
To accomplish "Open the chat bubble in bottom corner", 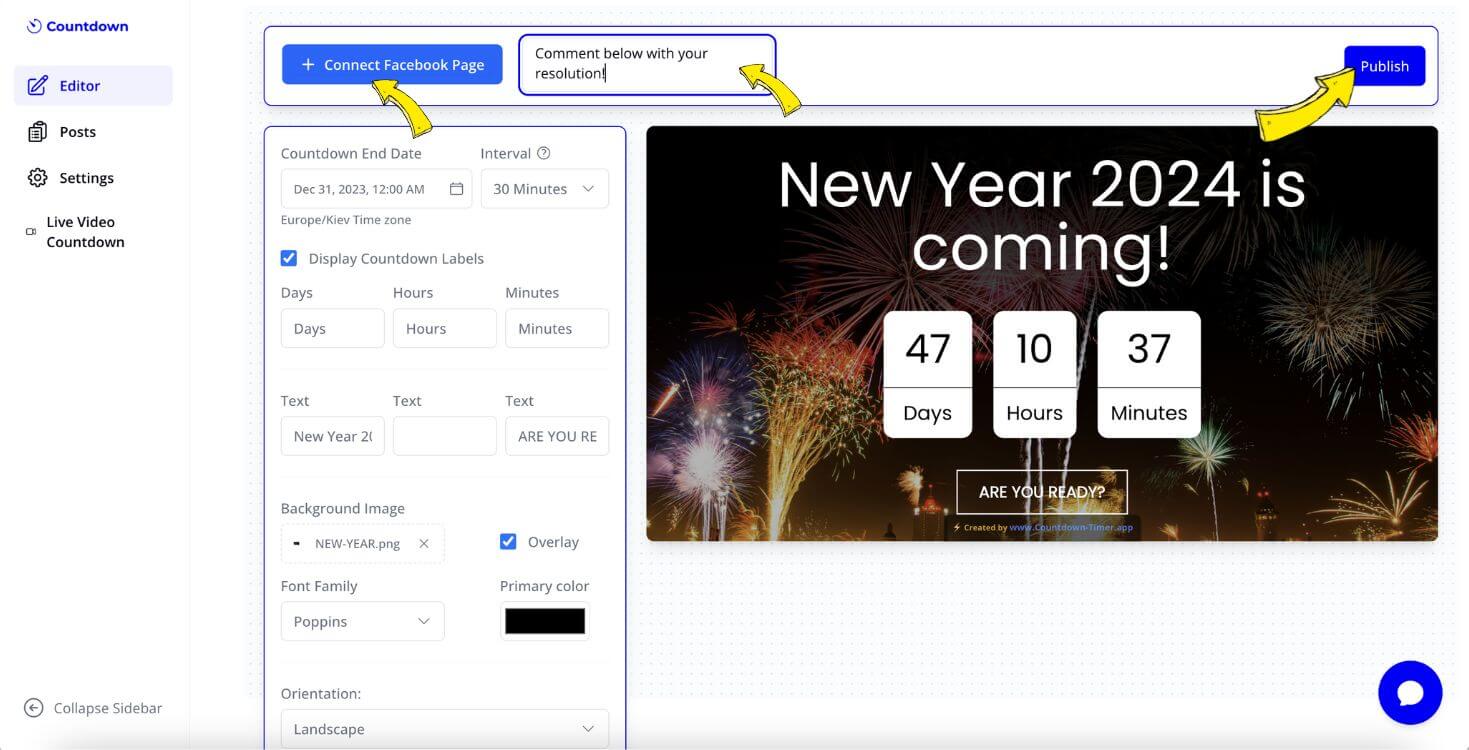I will (1409, 691).
